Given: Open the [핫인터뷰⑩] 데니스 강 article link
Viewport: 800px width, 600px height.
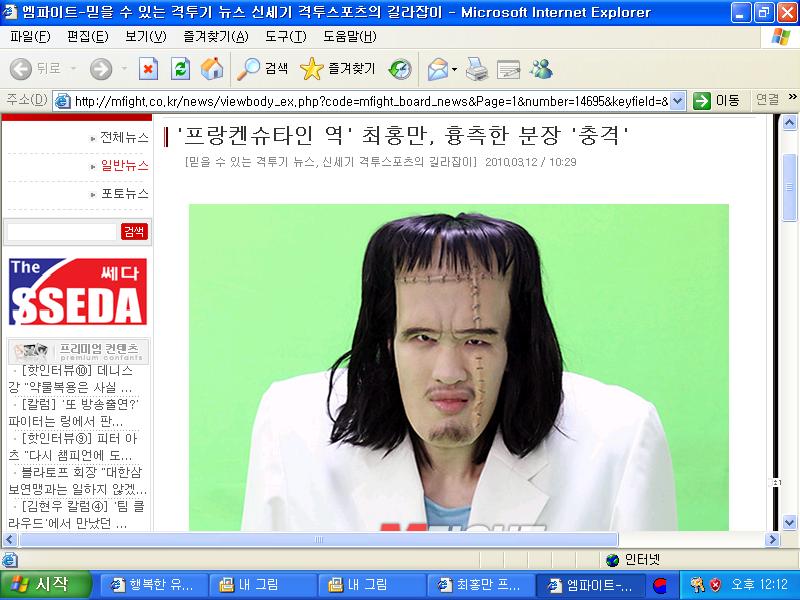Looking at the screenshot, I should click(x=71, y=379).
